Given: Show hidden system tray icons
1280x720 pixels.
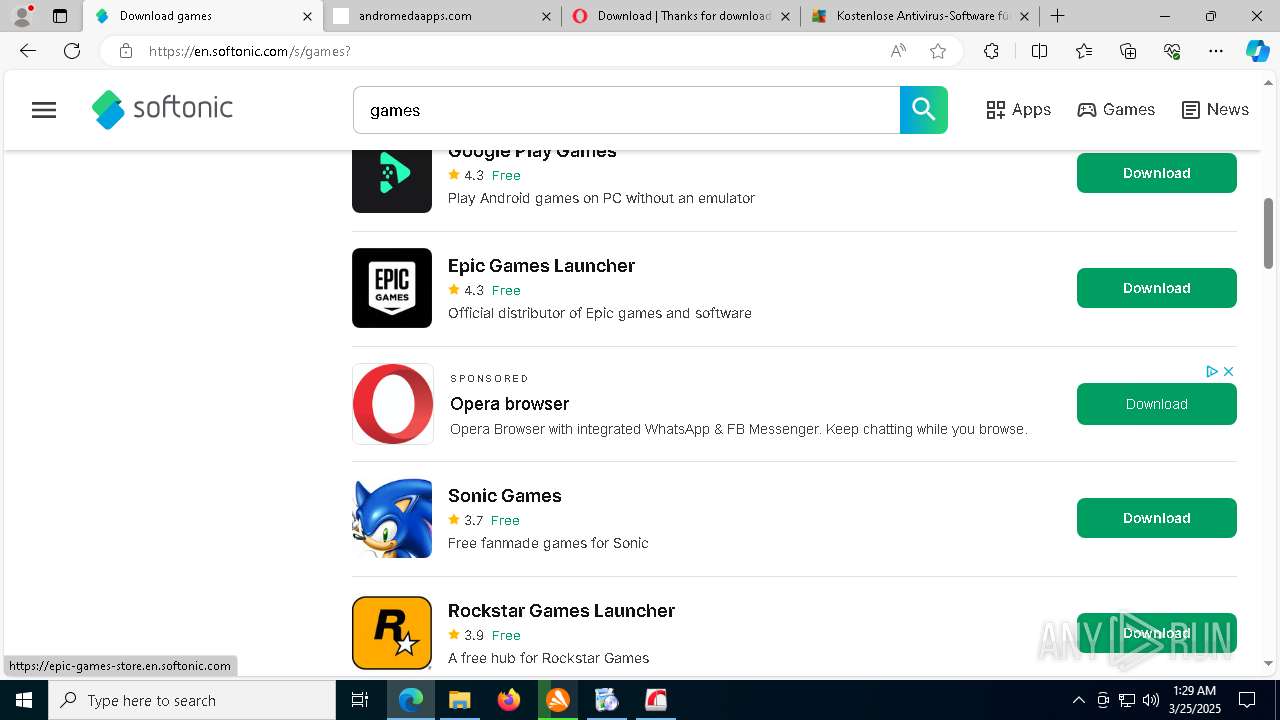Looking at the screenshot, I should tap(1078, 700).
